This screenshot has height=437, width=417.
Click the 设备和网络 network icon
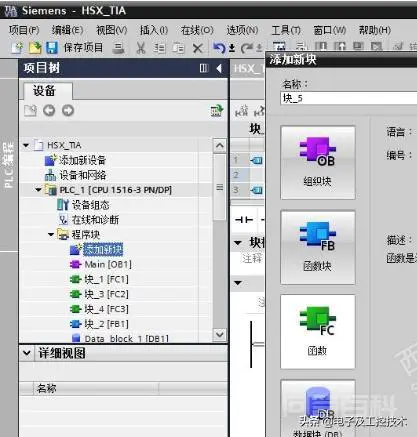[50, 175]
